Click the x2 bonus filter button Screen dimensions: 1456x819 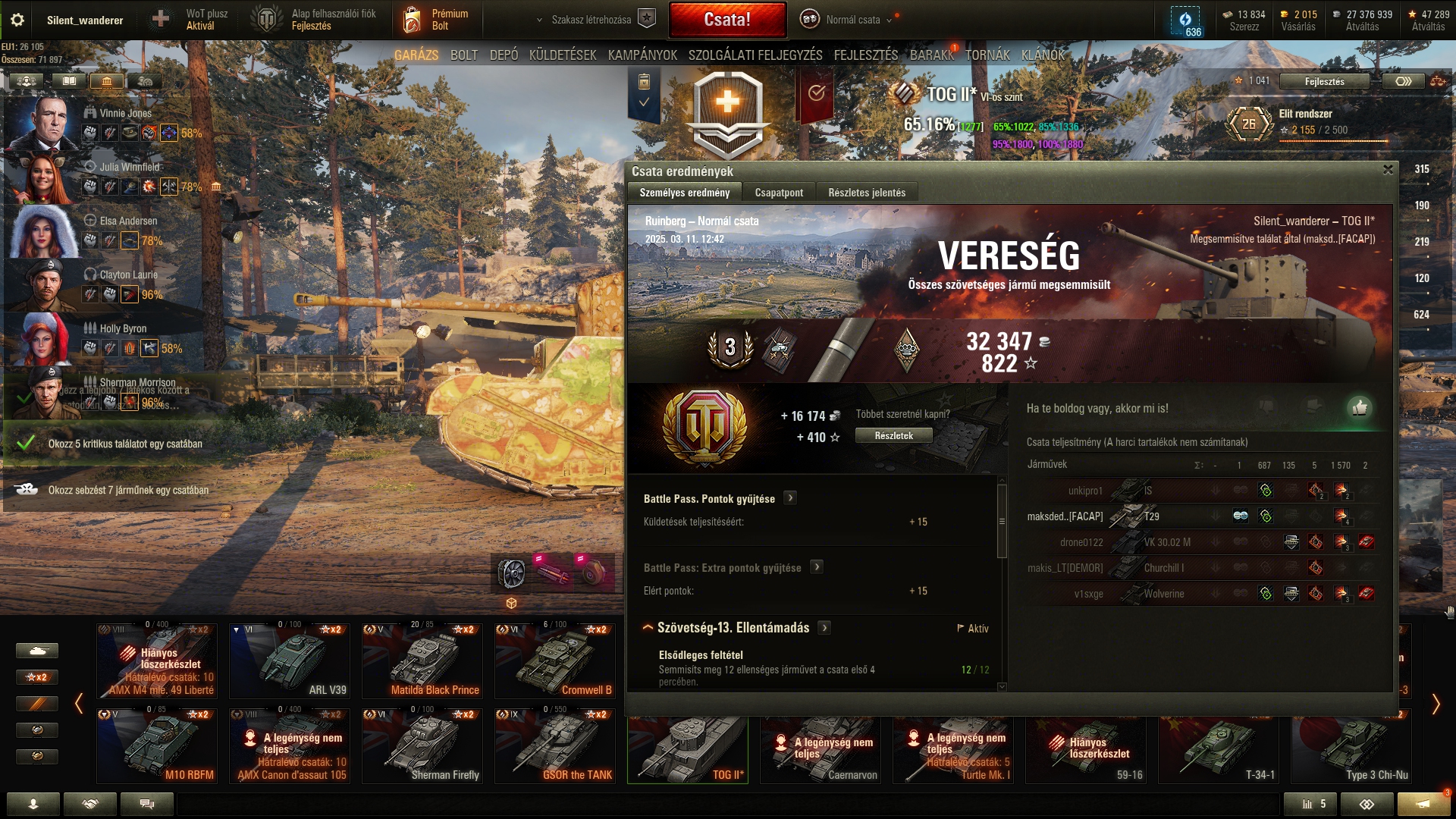coord(36,677)
